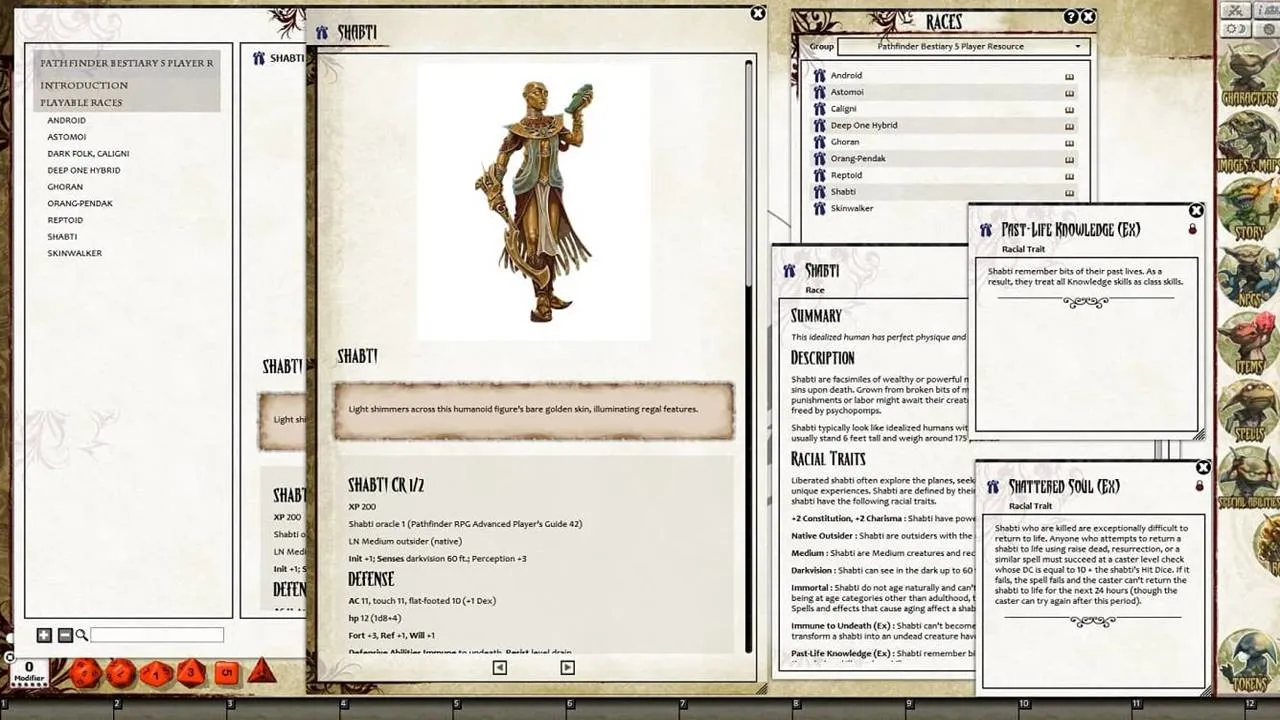1280x720 pixels.
Task: Click the Android row link icon
Action: pos(819,75)
